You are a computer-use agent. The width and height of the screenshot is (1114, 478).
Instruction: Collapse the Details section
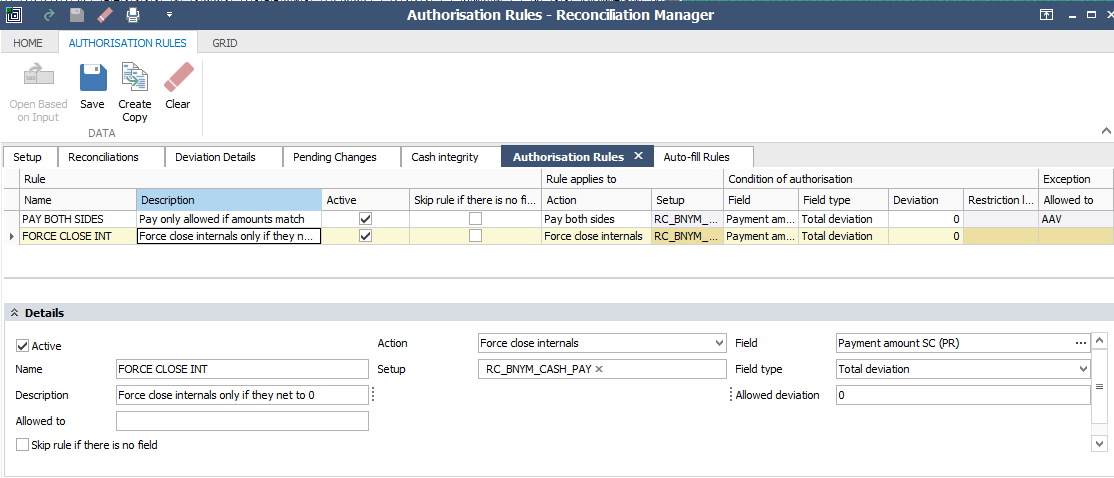pyautogui.click(x=14, y=313)
